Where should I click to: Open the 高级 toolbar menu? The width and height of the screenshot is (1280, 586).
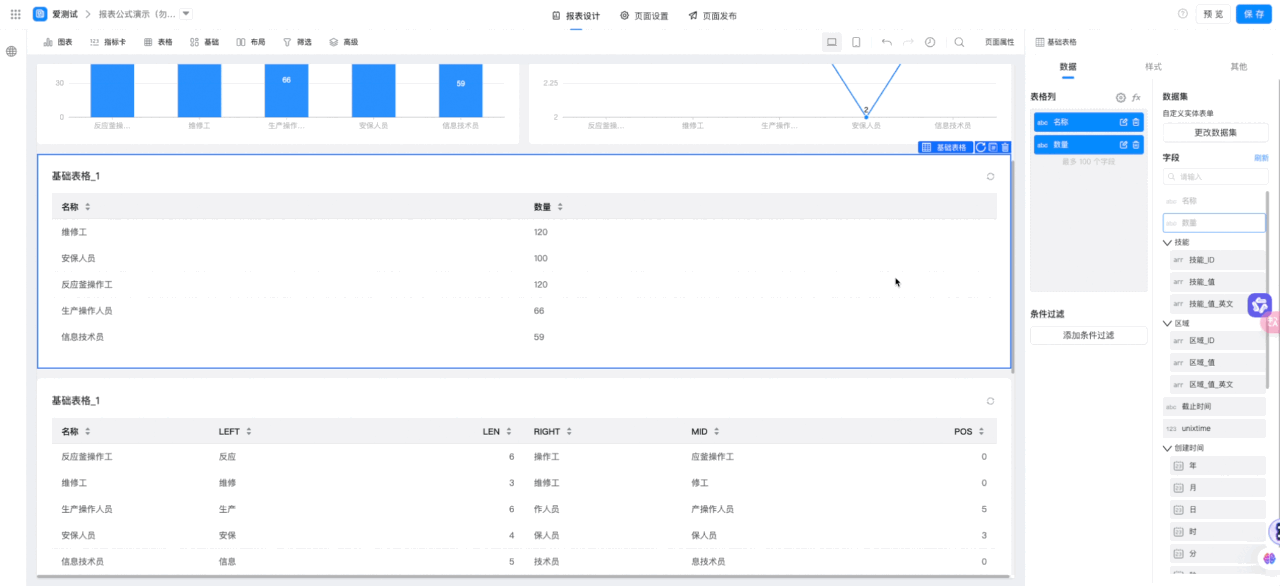(343, 42)
